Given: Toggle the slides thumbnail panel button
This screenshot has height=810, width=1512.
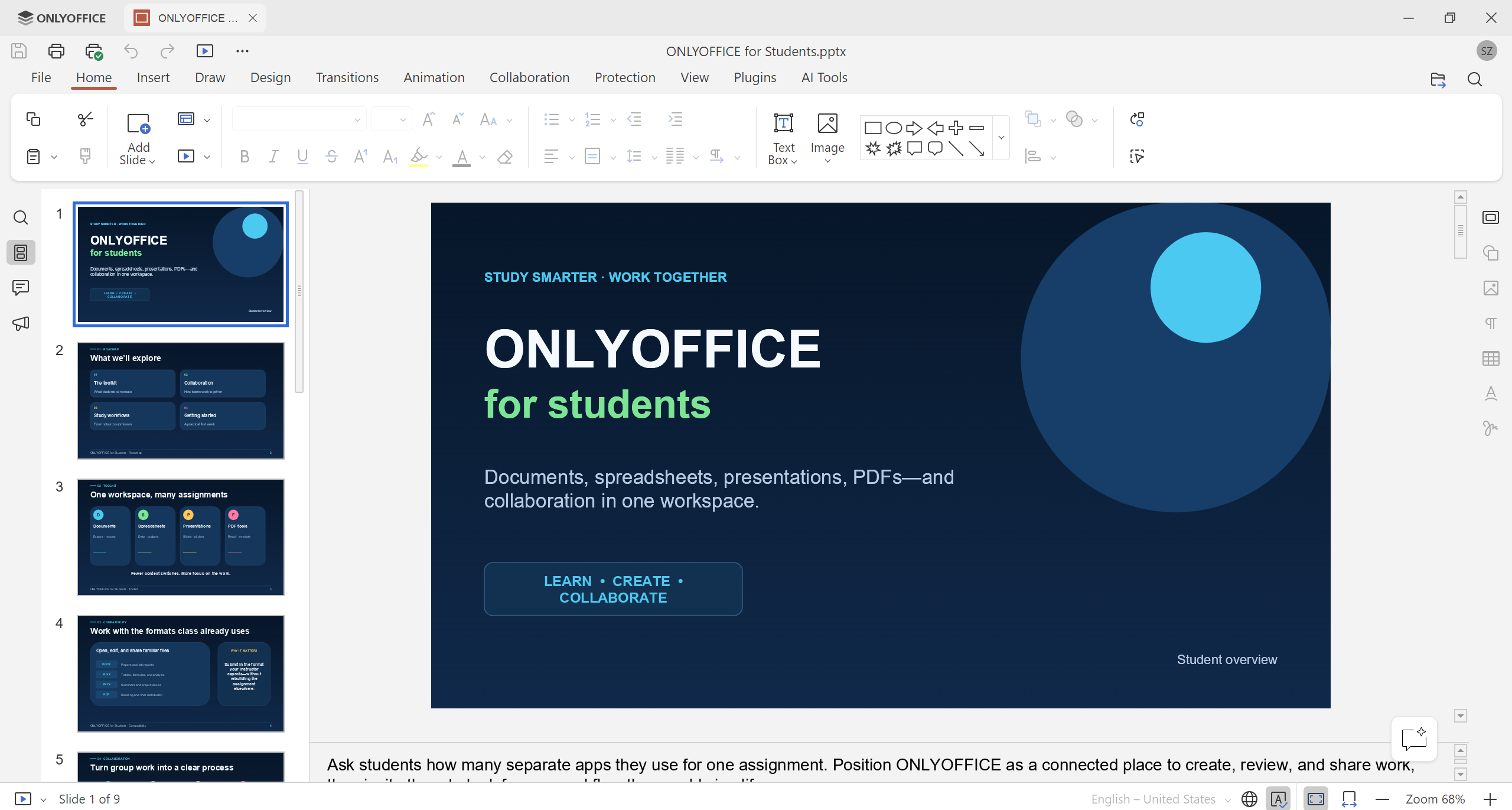Looking at the screenshot, I should [x=21, y=253].
